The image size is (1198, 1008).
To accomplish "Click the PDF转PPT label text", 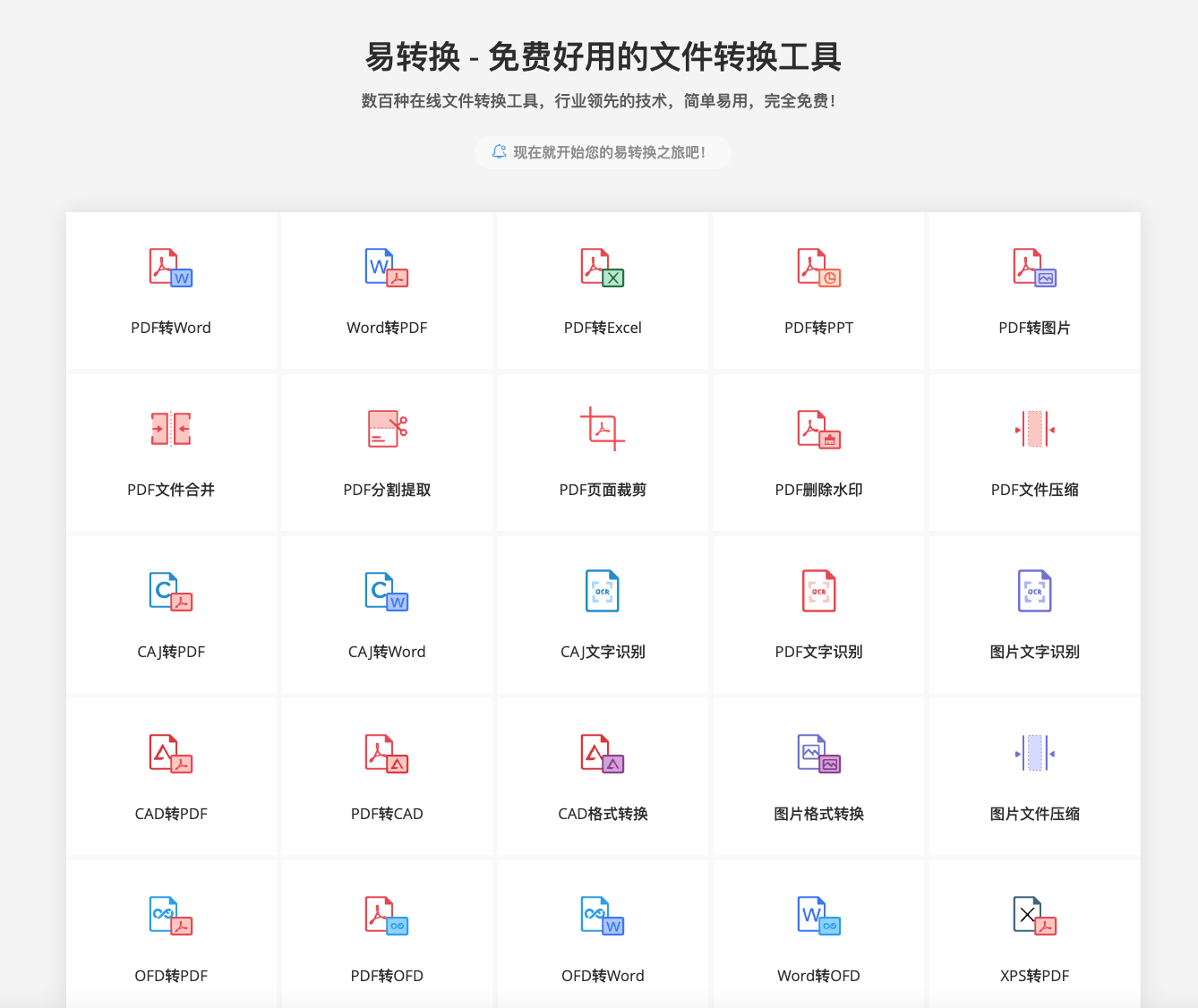I will click(x=819, y=328).
